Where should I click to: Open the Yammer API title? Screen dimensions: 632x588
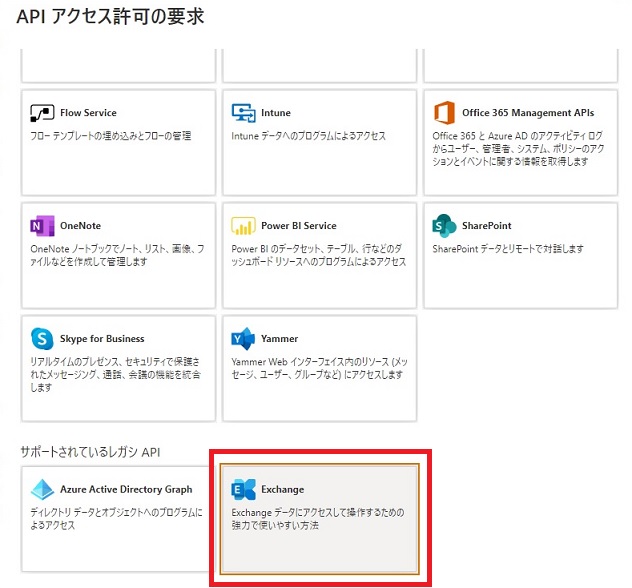coord(279,339)
